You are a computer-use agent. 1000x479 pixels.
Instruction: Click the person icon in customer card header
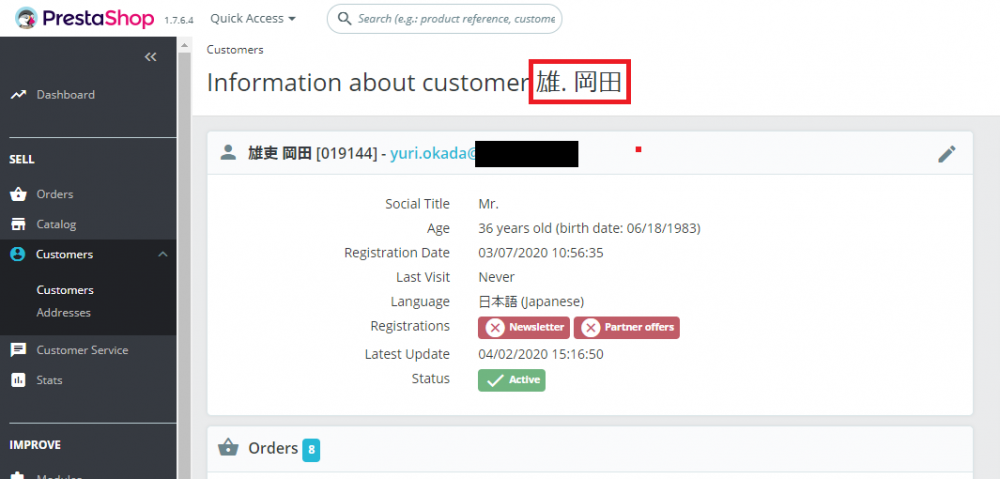point(228,152)
